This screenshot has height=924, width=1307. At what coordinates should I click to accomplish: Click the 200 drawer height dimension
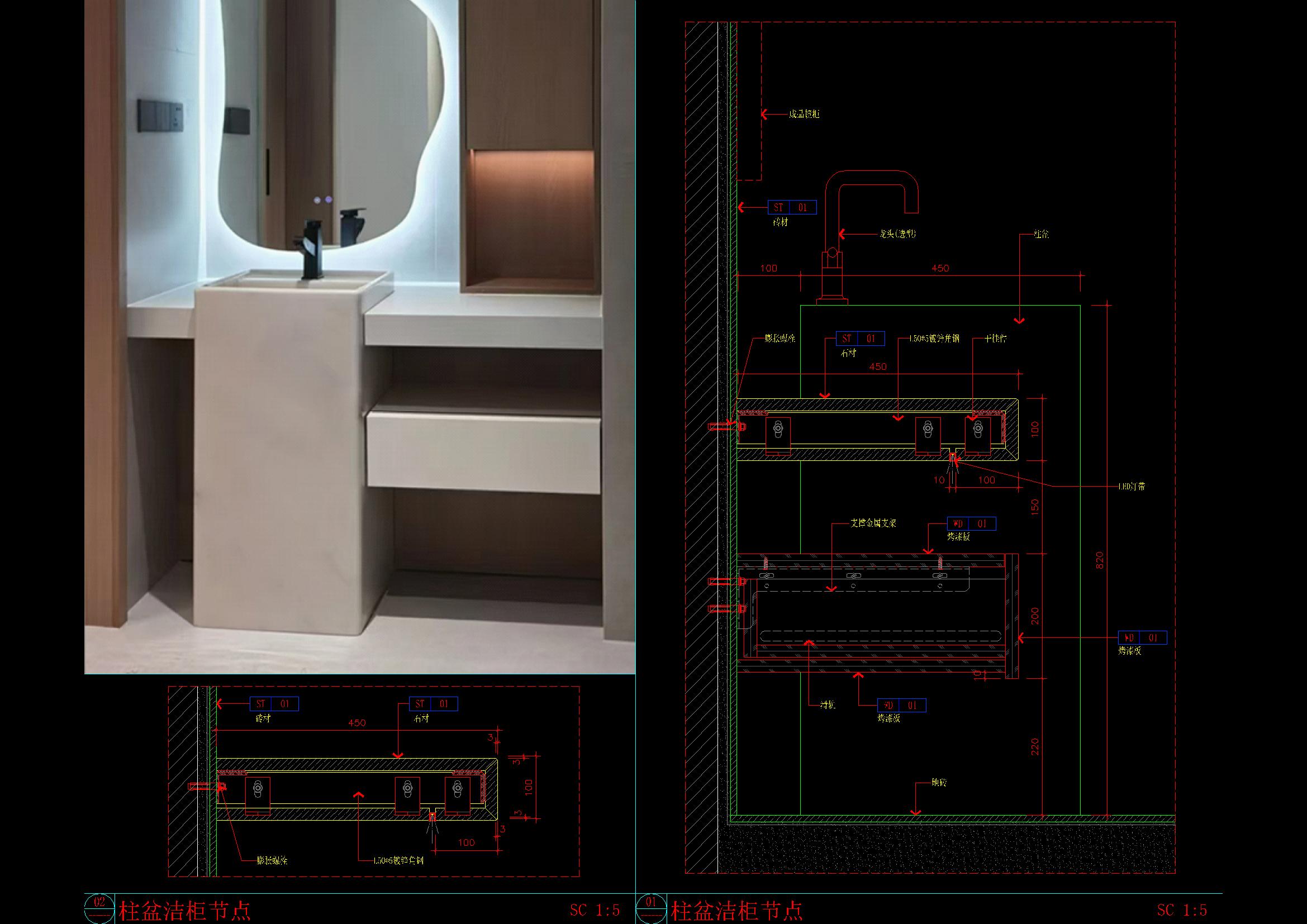click(1034, 616)
